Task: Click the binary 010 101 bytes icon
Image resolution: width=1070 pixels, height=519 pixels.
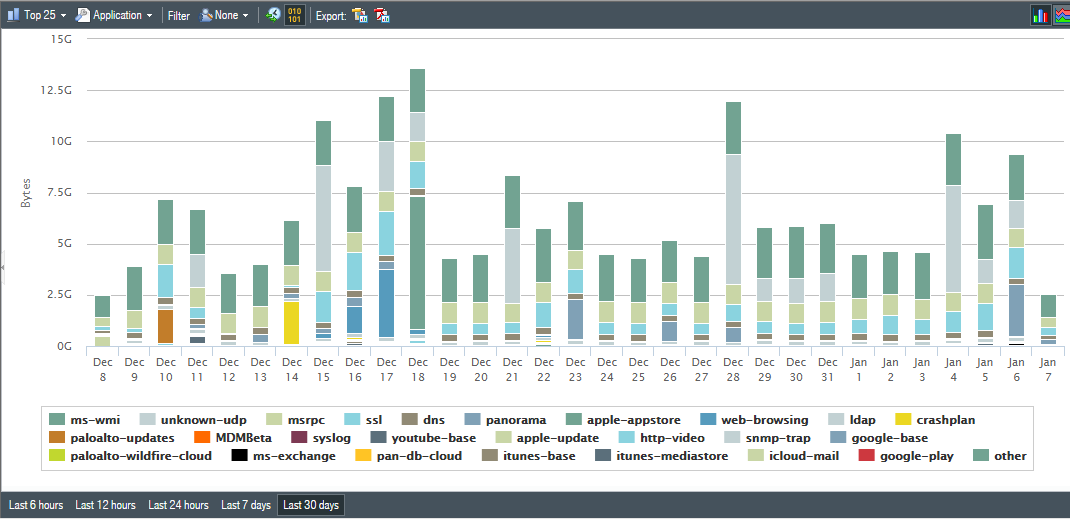Action: tap(295, 15)
